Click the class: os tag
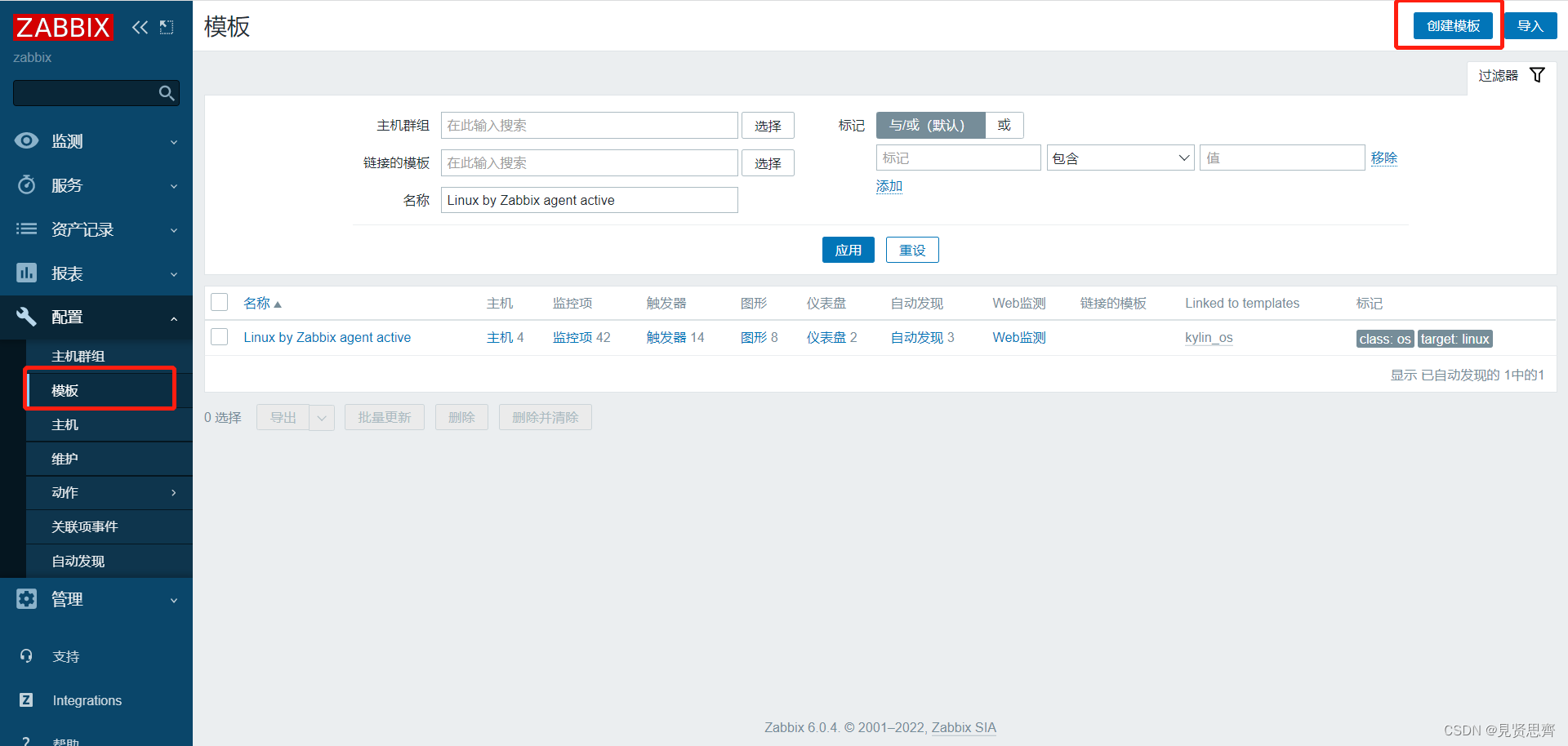1568x746 pixels. click(x=1385, y=339)
